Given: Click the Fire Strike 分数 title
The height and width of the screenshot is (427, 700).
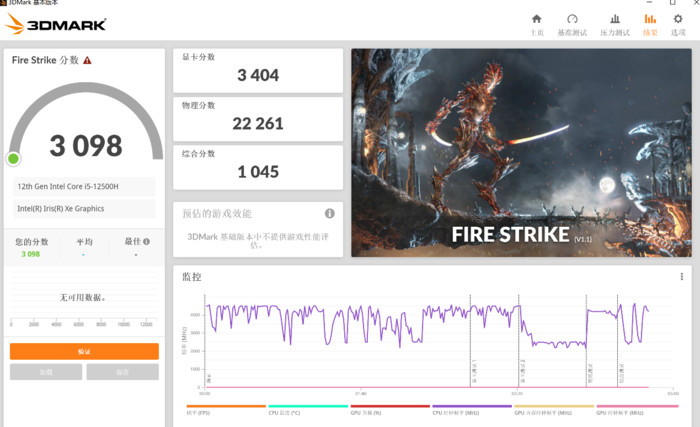Looking at the screenshot, I should [45, 60].
